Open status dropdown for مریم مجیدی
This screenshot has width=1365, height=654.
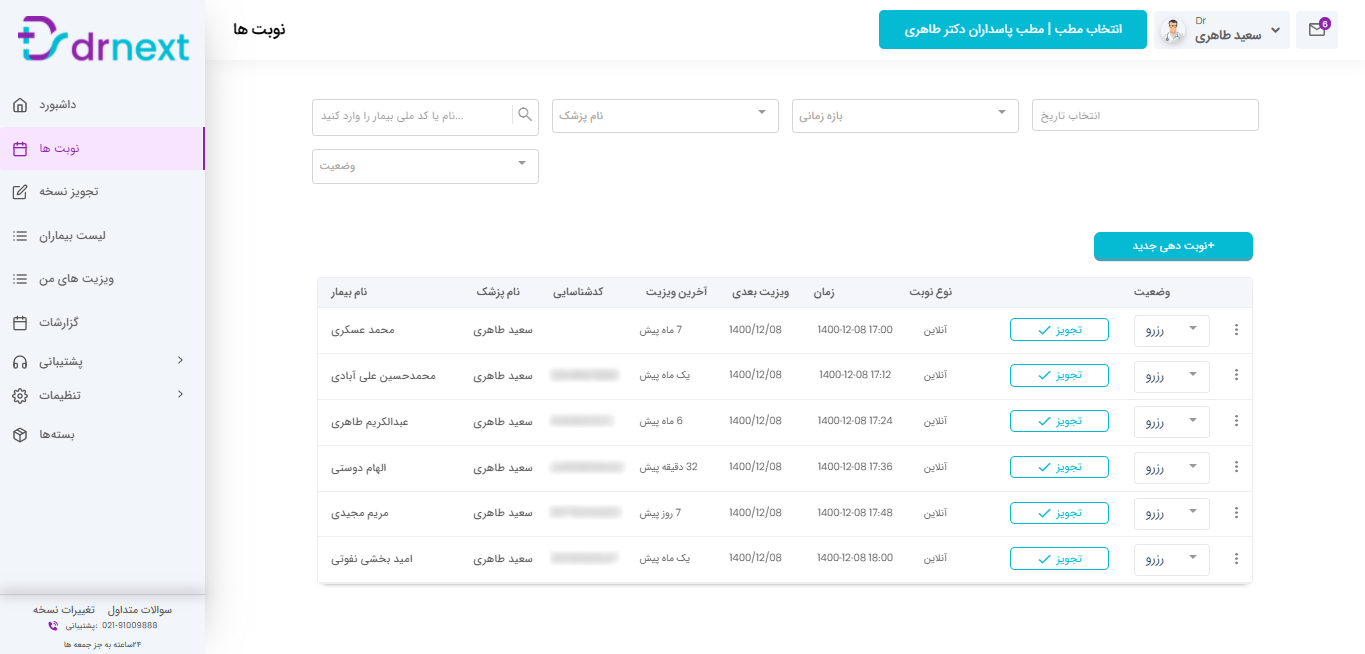click(1172, 515)
